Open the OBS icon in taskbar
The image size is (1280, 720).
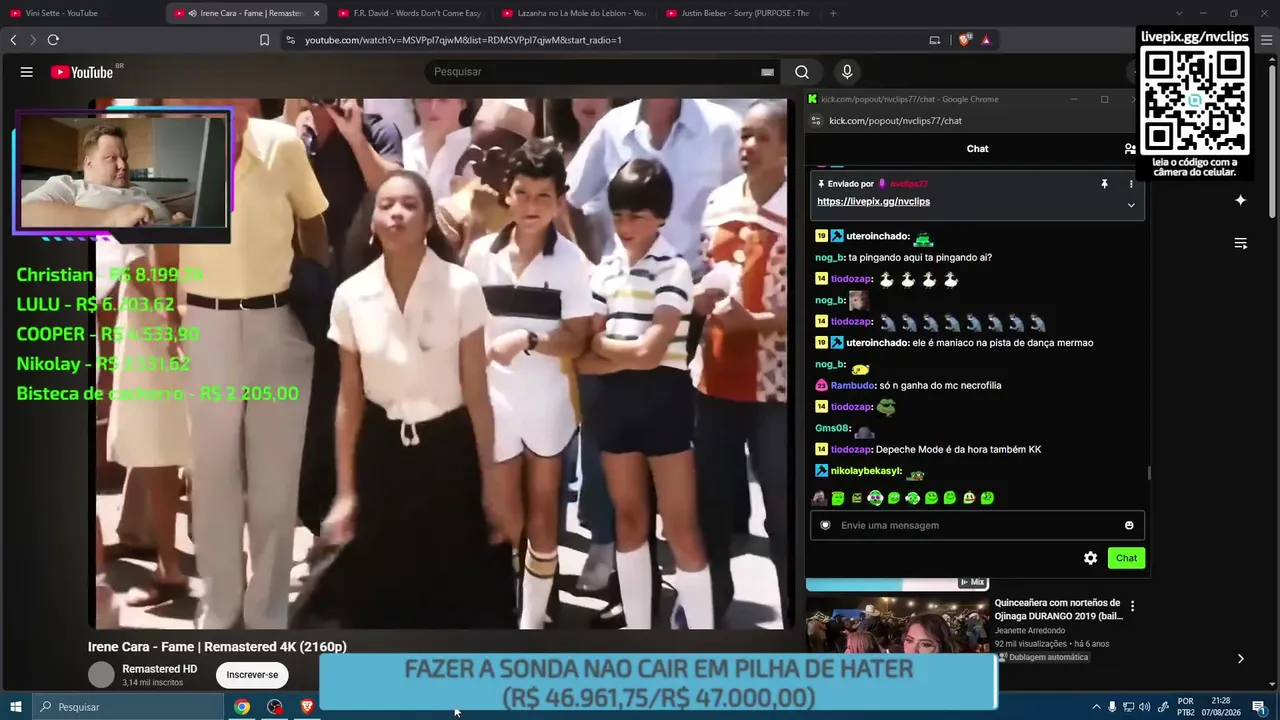pos(275,707)
